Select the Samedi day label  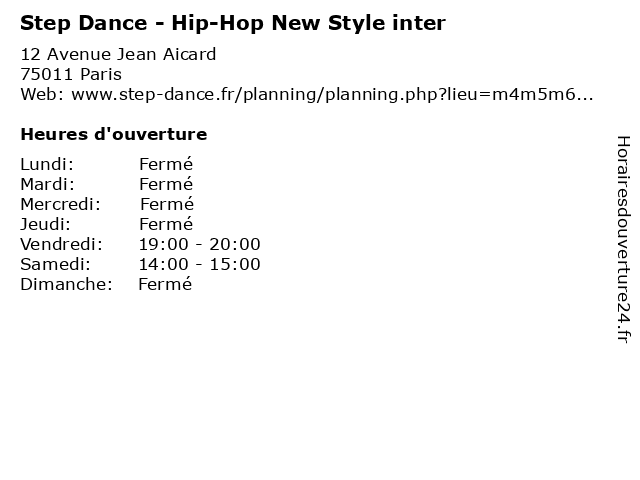[55, 264]
